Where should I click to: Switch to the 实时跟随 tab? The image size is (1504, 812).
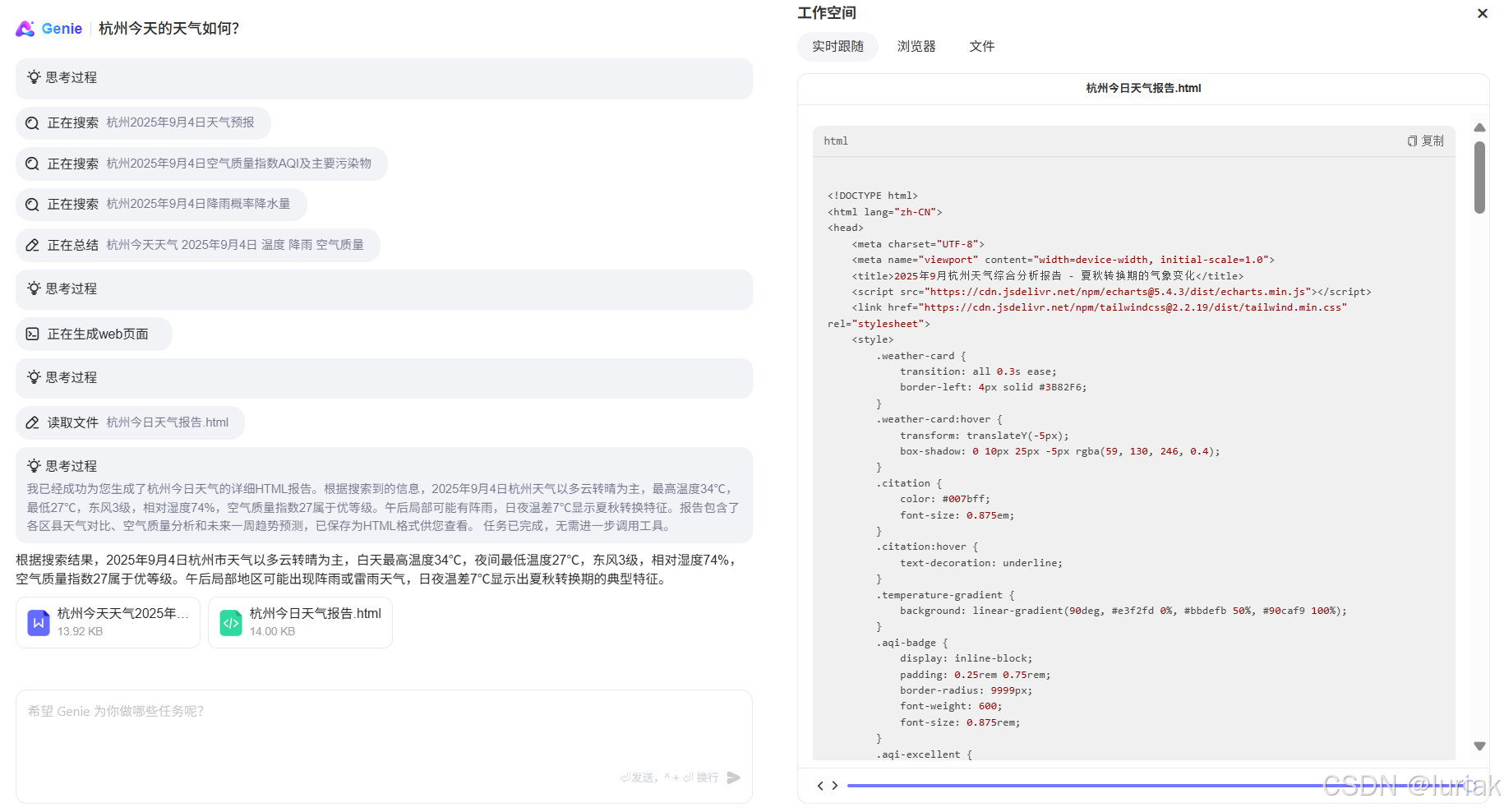pos(837,47)
